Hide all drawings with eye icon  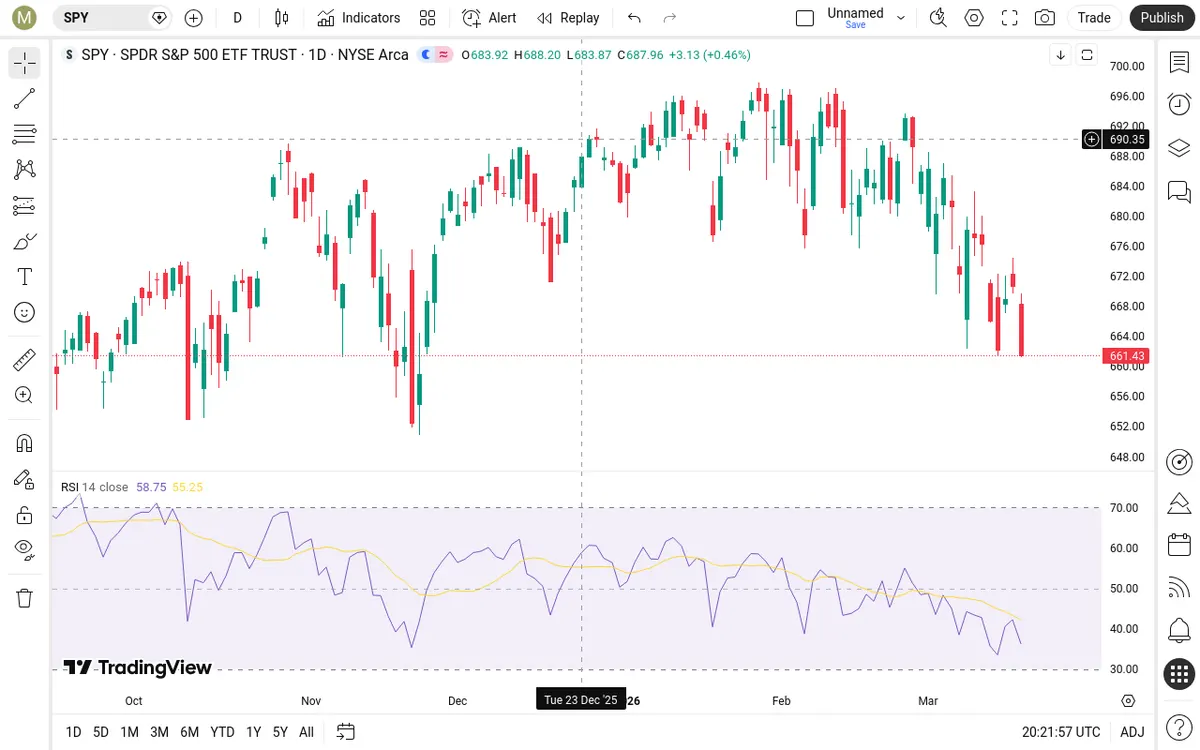tap(25, 550)
